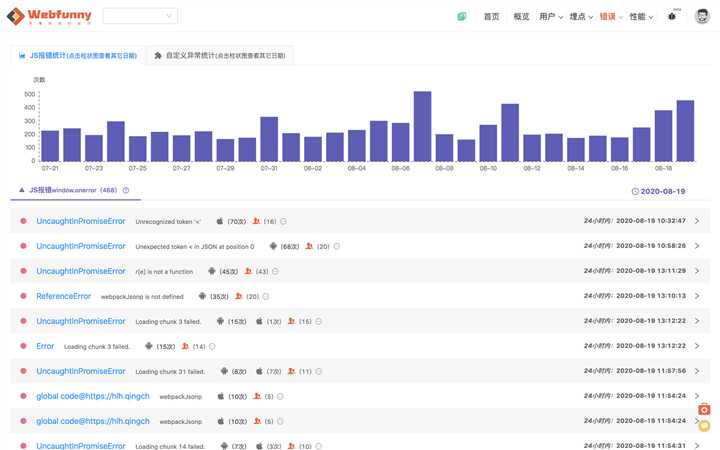The height and width of the screenshot is (450, 720).
Task: Open the 概览 nav item
Action: [x=521, y=17]
